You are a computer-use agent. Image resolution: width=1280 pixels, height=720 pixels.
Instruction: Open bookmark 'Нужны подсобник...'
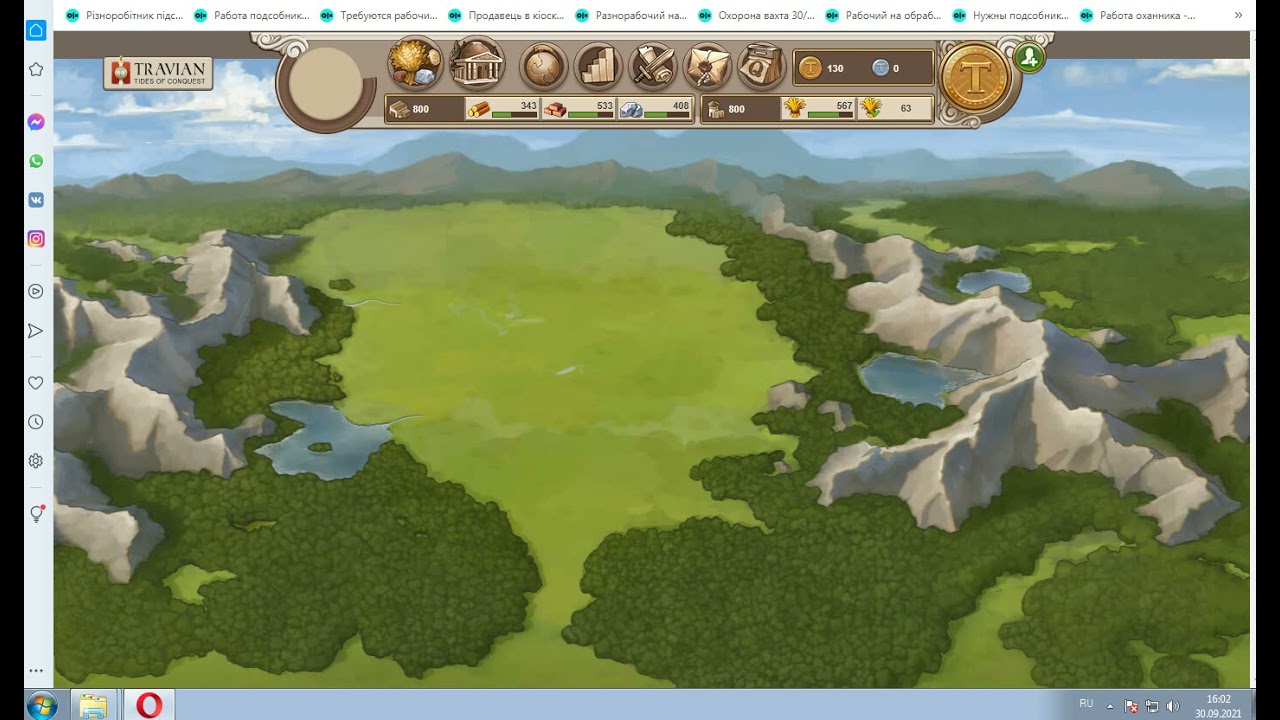pyautogui.click(x=1010, y=15)
